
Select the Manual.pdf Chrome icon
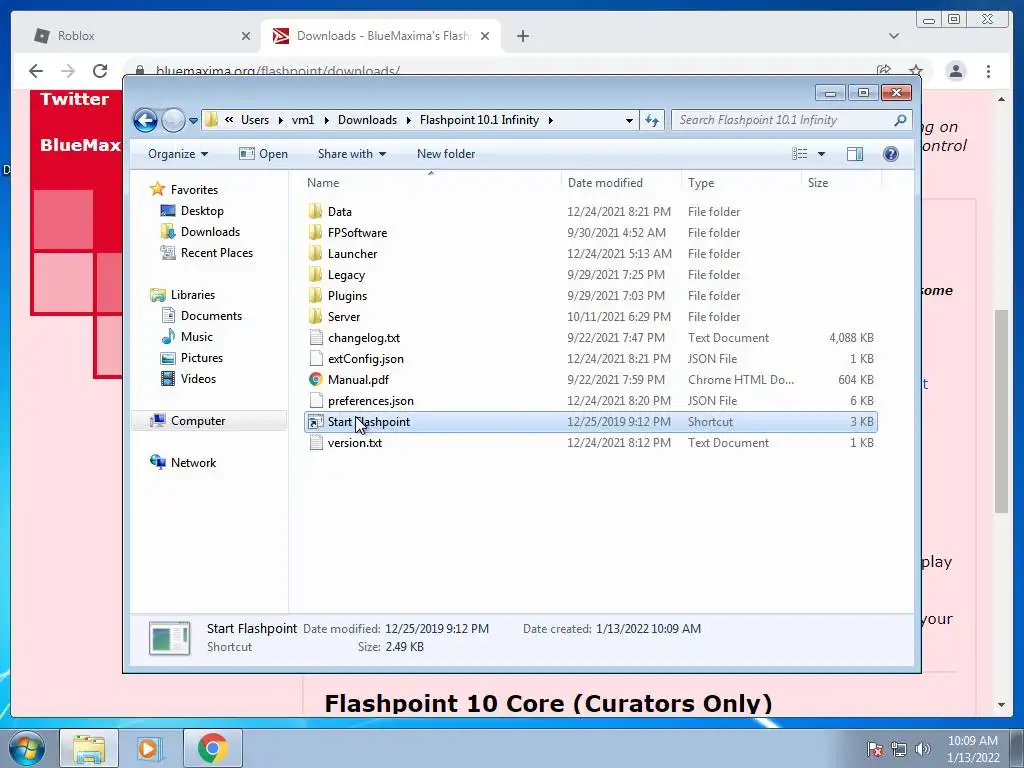tap(315, 379)
